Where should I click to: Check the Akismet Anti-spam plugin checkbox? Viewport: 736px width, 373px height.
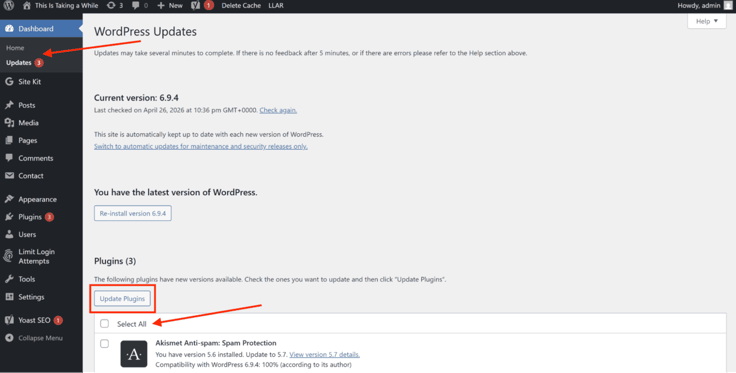[x=105, y=344]
